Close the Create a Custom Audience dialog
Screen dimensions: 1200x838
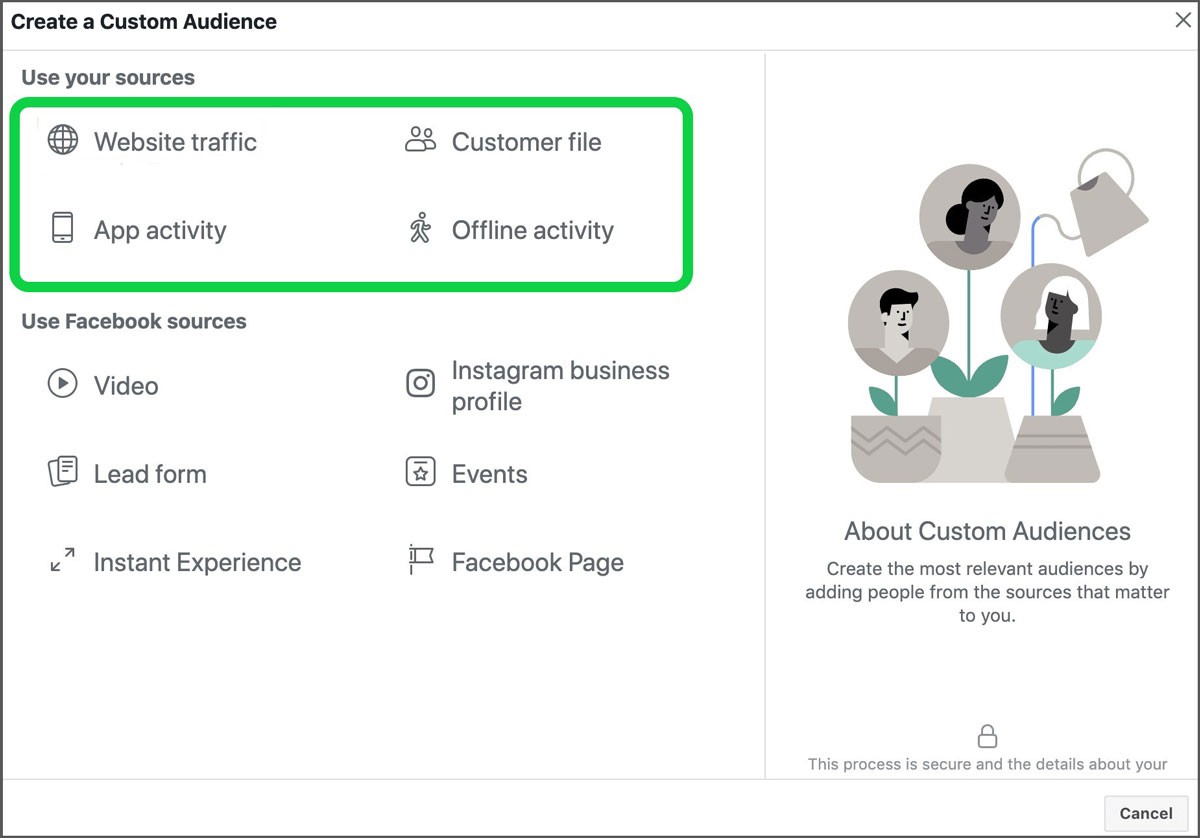(1183, 20)
